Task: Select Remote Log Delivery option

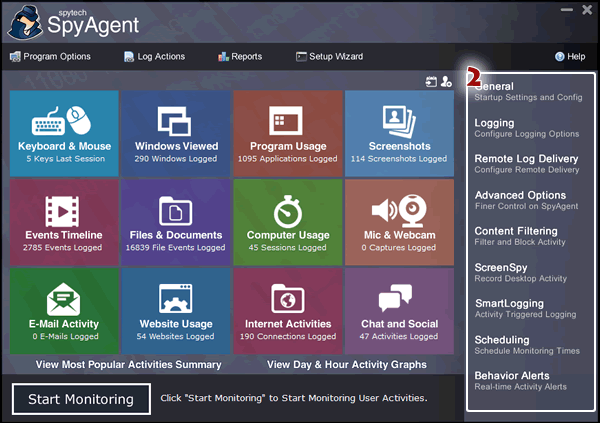Action: click(527, 164)
